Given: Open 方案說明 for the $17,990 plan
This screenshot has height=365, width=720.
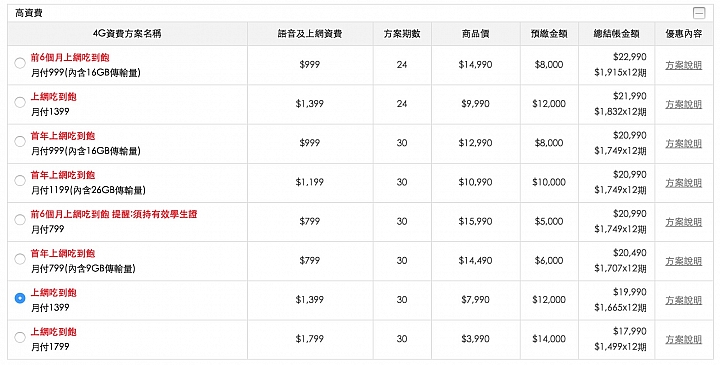Looking at the screenshot, I should pos(684,339).
